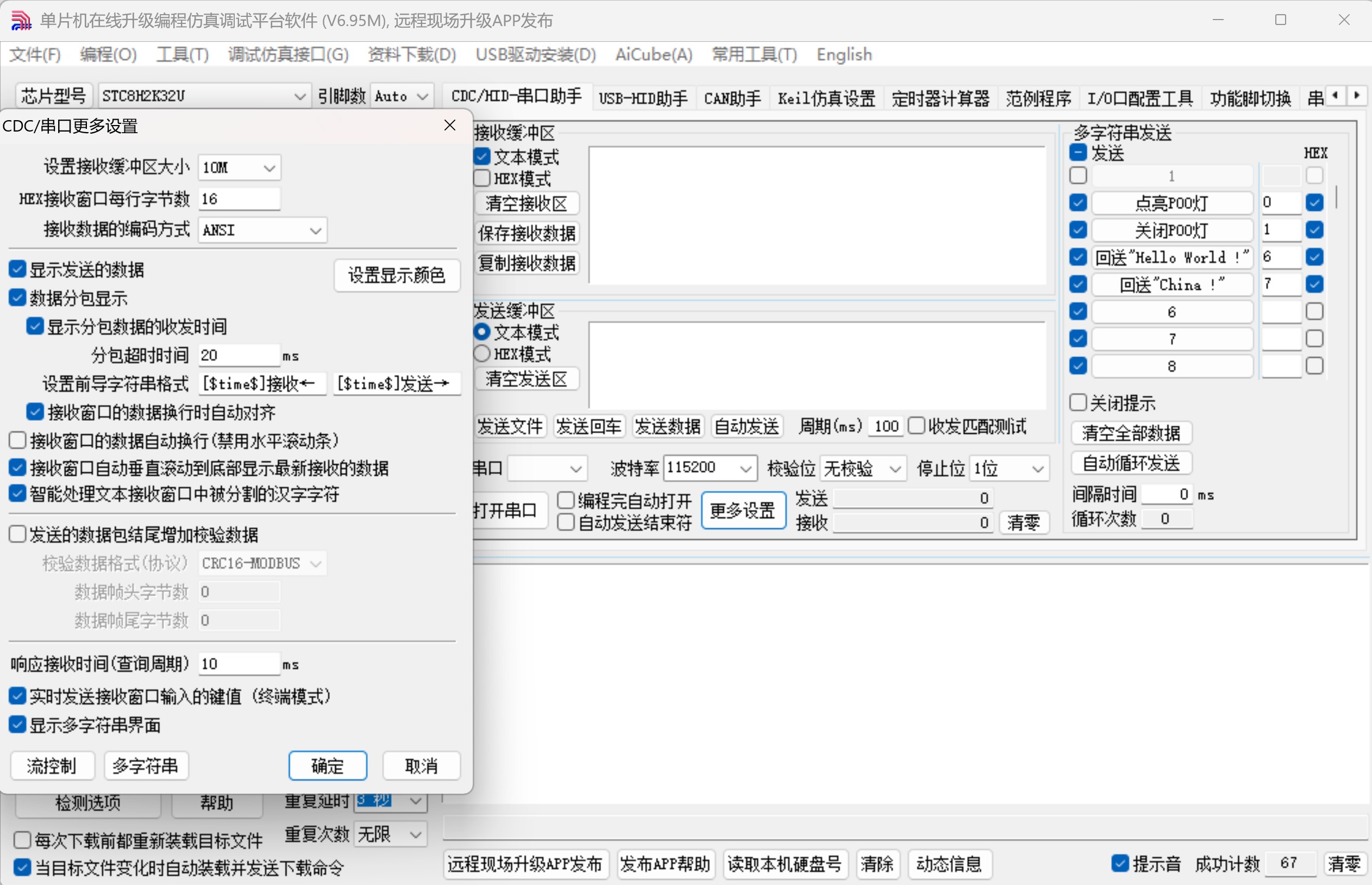
Task: Click 自动循环发送 button
Action: point(1131,463)
